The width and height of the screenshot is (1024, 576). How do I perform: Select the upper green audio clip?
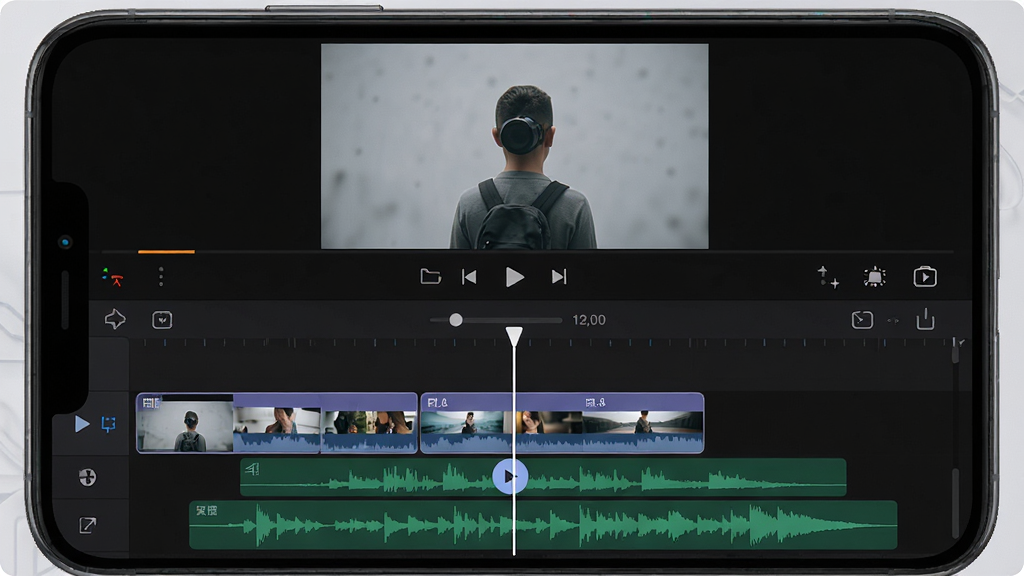tap(543, 477)
